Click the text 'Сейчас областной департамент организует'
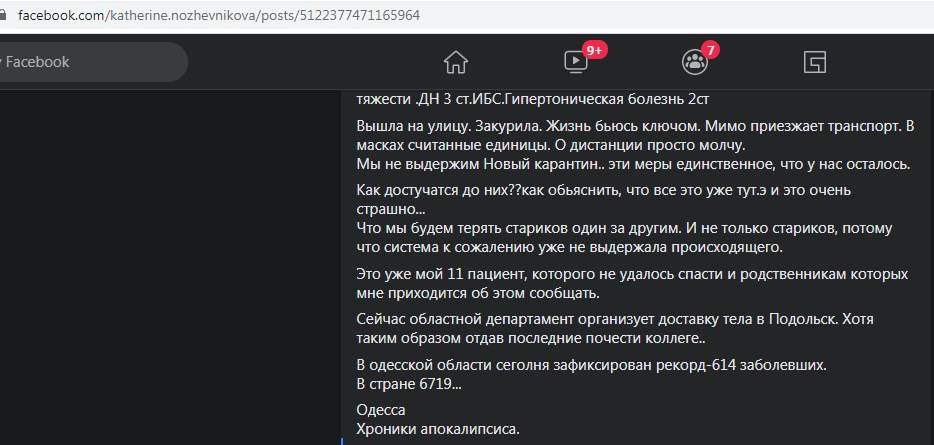Screen dimensions: 934x445 coord(505,319)
